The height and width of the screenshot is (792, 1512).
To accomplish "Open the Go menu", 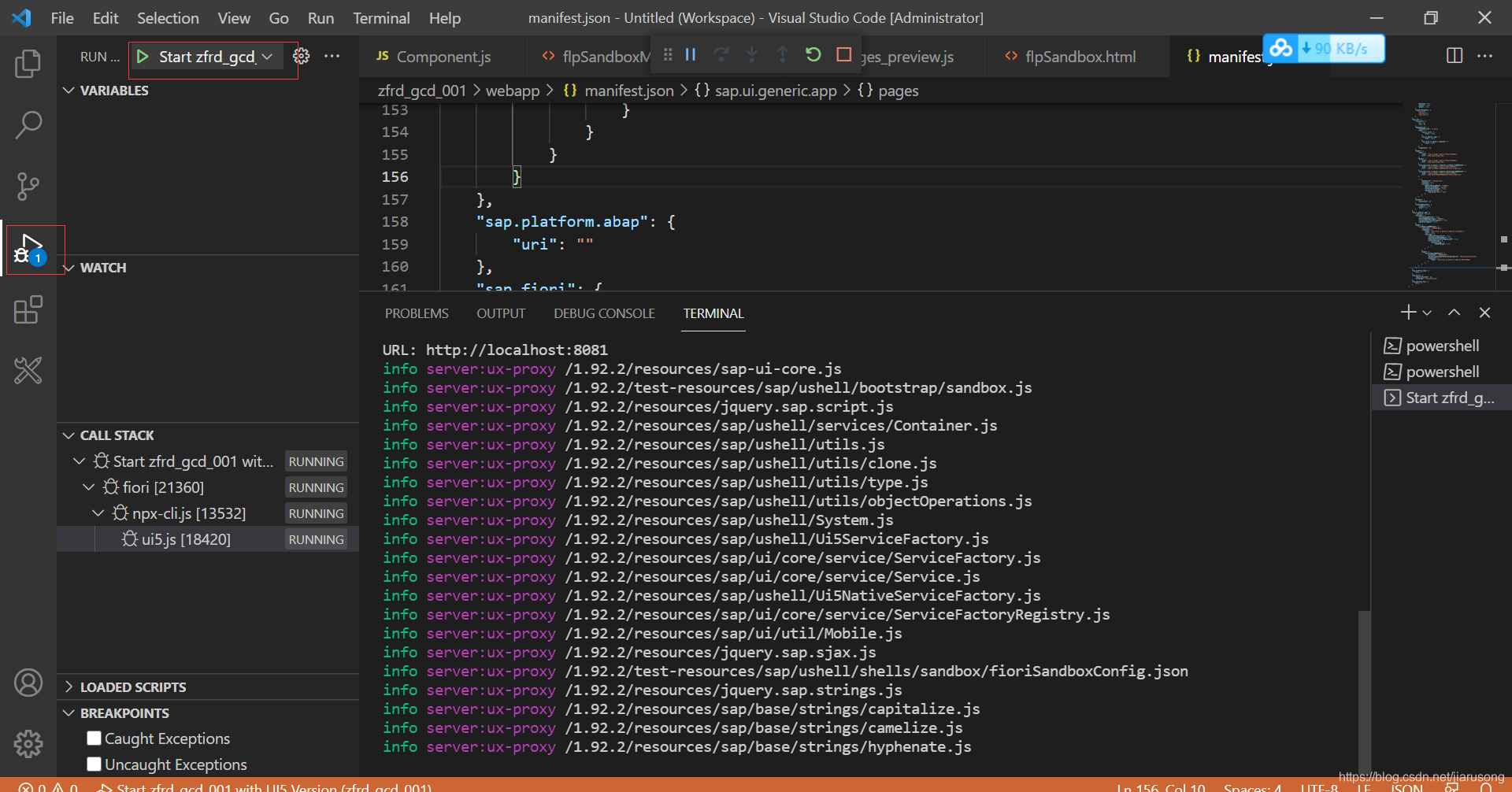I will [x=279, y=18].
